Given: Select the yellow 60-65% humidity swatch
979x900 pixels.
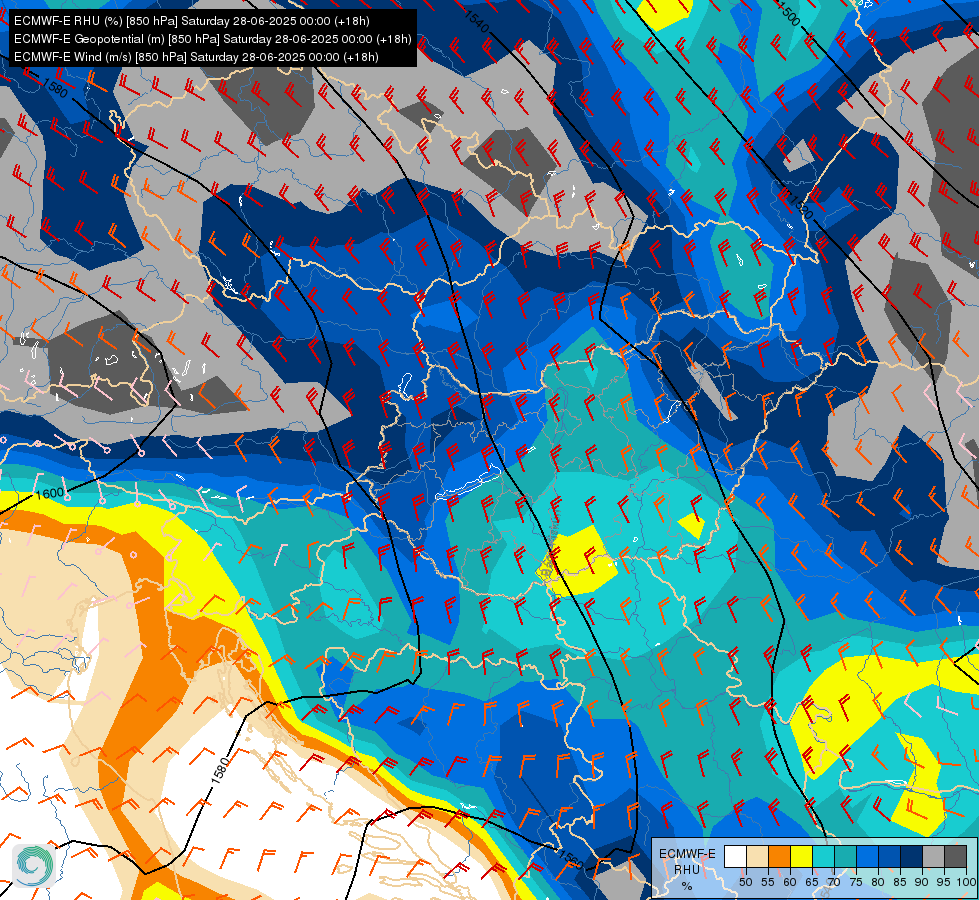Looking at the screenshot, I should click(802, 856).
